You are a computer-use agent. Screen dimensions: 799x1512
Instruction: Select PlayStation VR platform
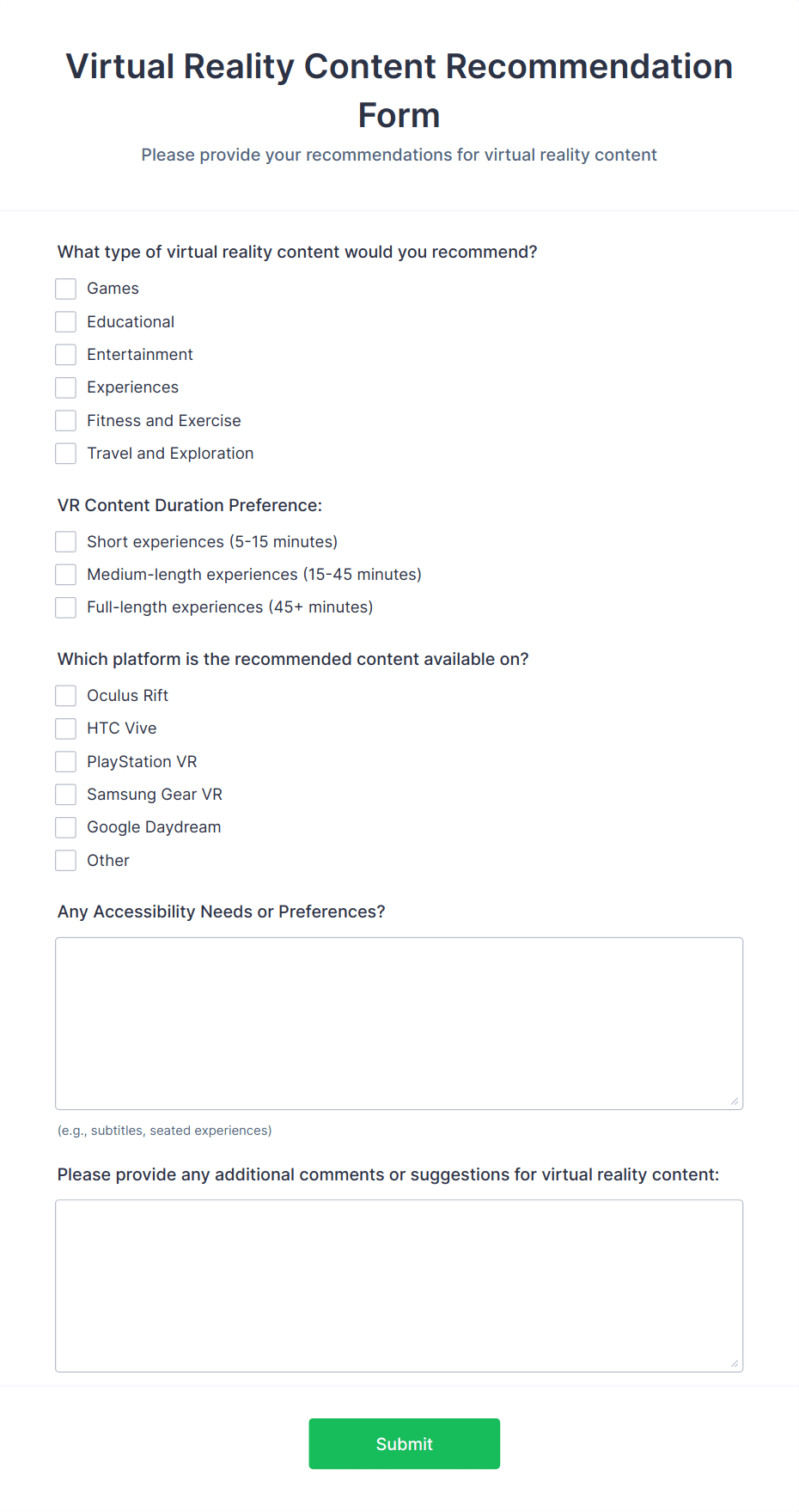tap(65, 761)
